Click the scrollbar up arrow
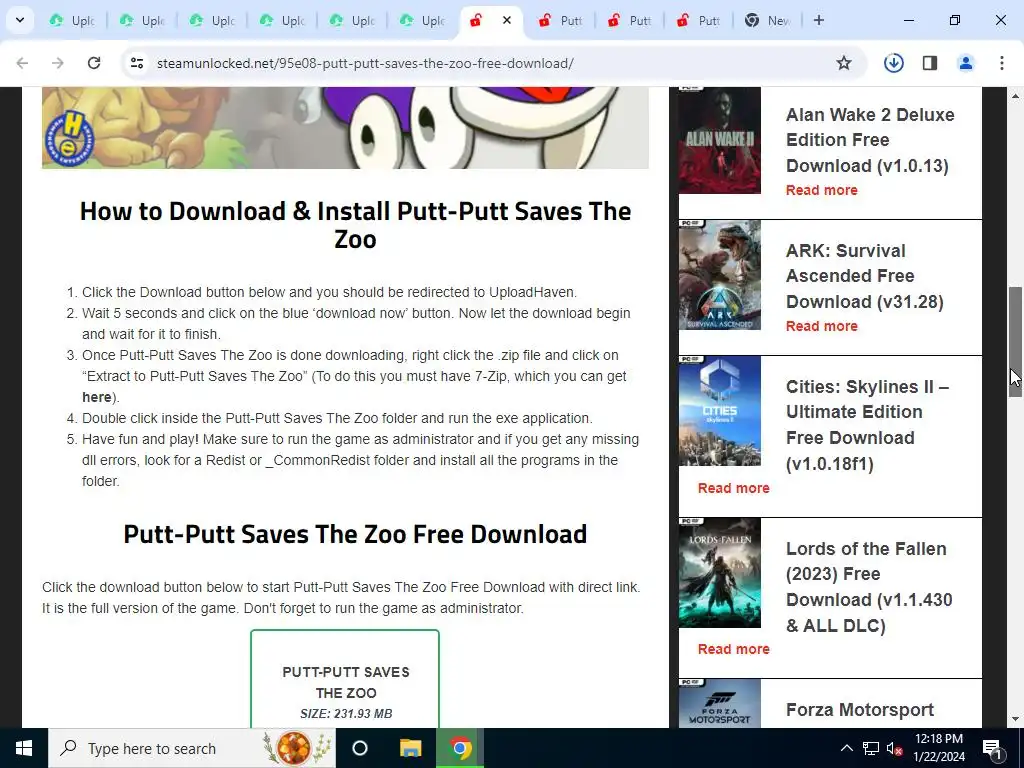1024x768 pixels. [1015, 96]
